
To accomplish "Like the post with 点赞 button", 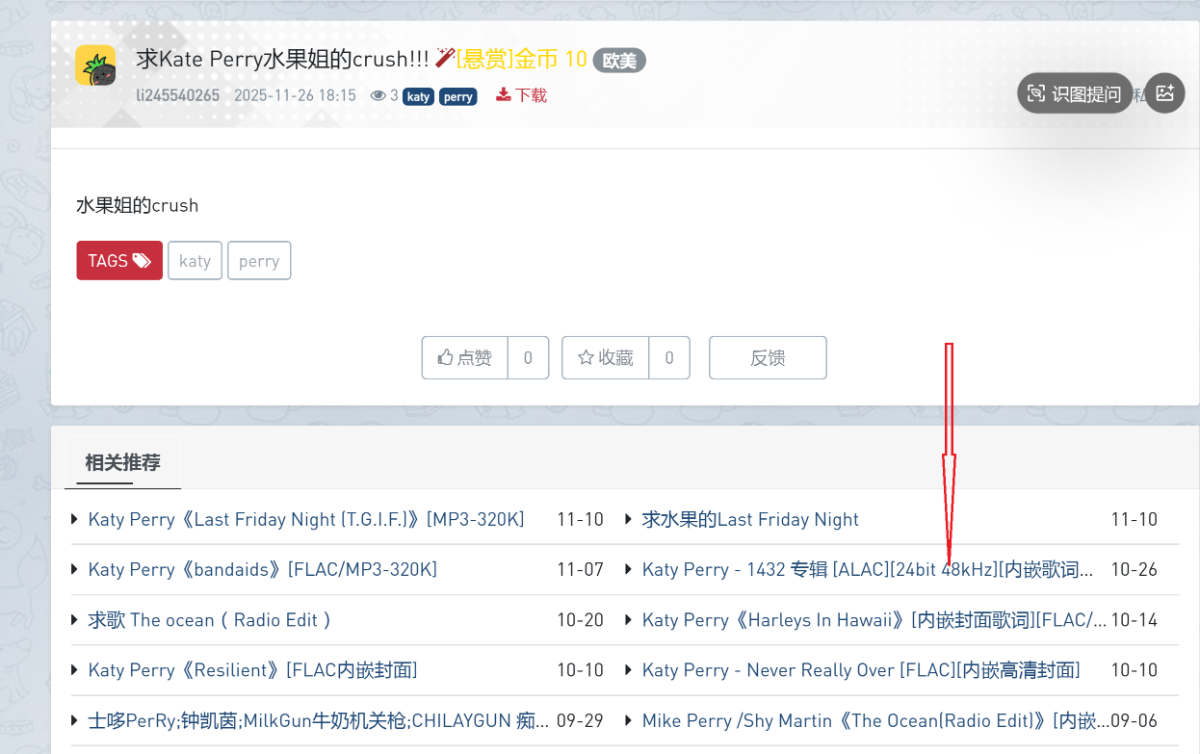I will pos(465,357).
